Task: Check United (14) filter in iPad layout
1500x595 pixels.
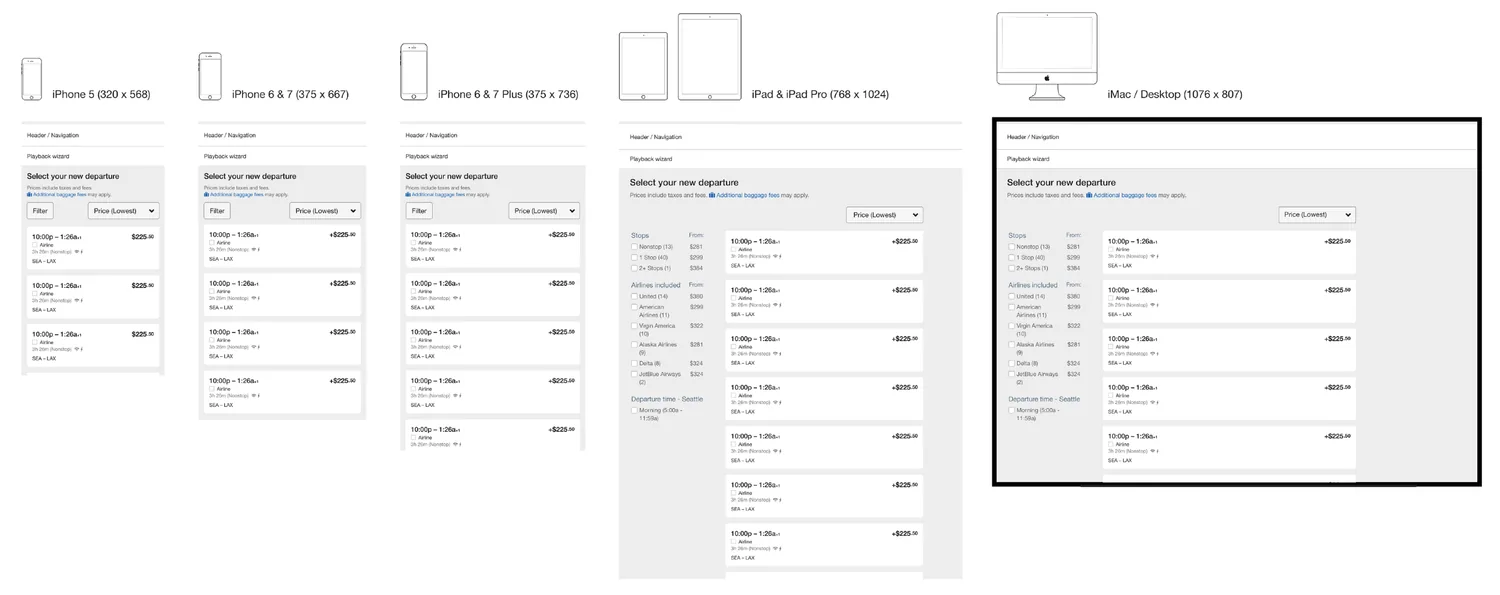Action: coord(634,297)
